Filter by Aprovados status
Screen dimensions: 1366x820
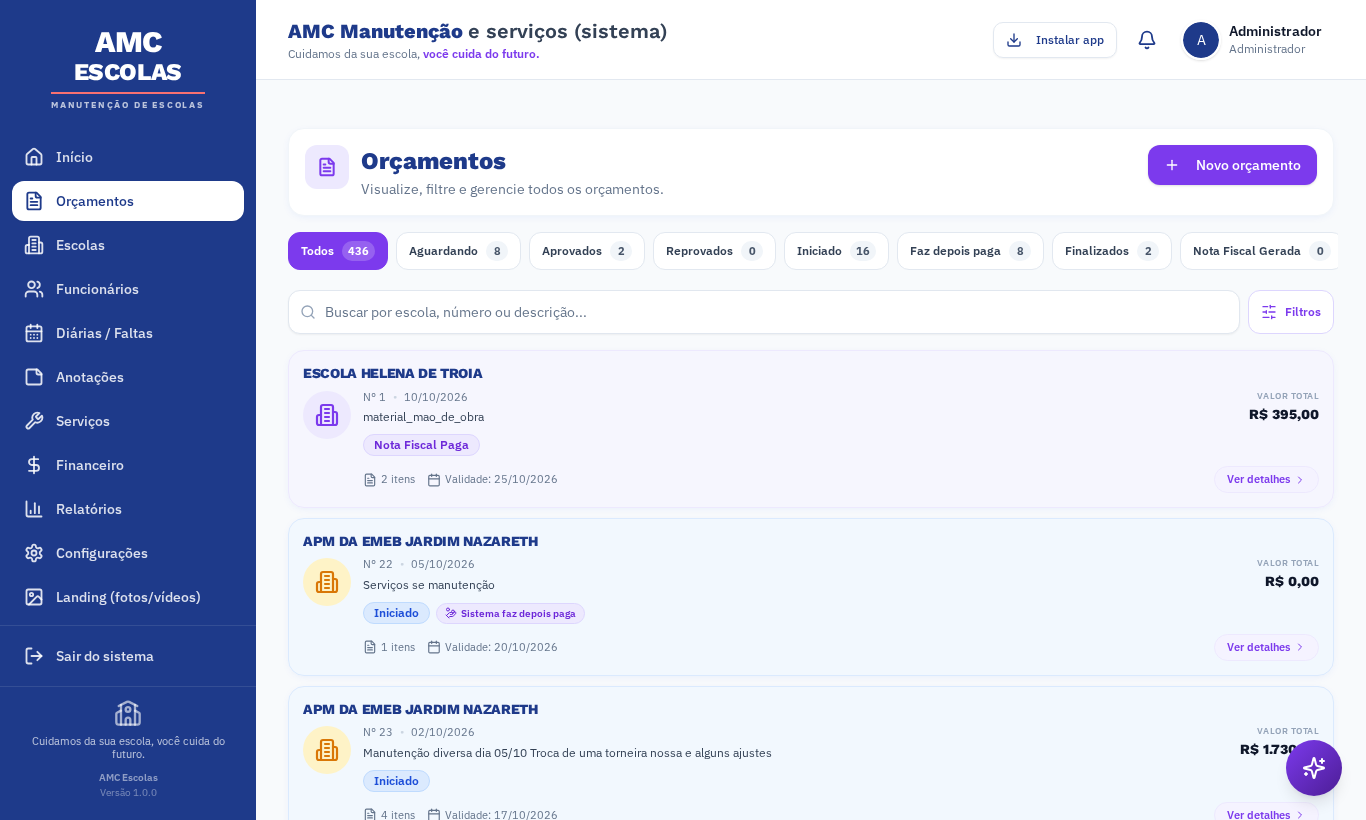(587, 251)
